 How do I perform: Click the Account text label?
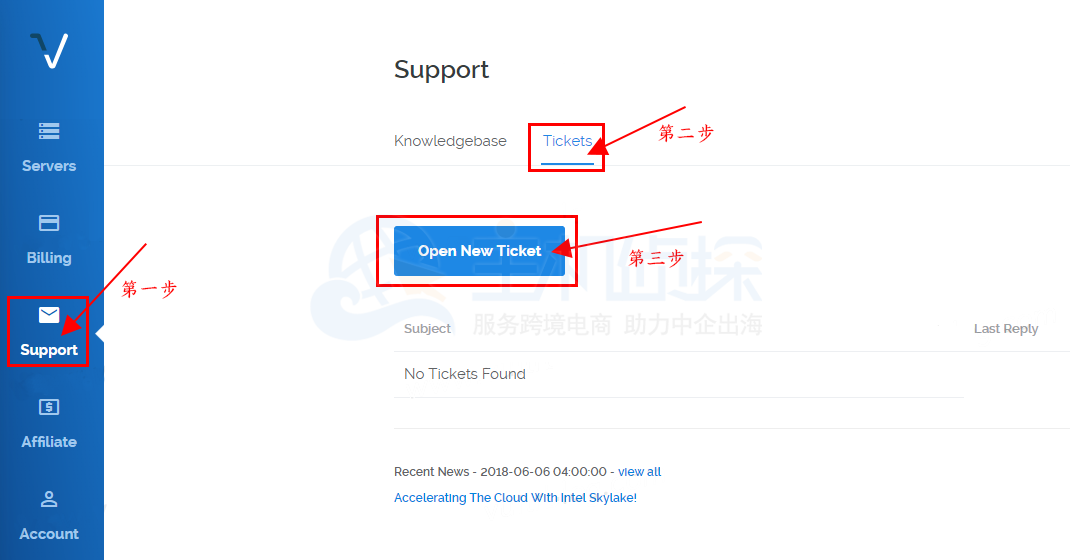(x=49, y=534)
